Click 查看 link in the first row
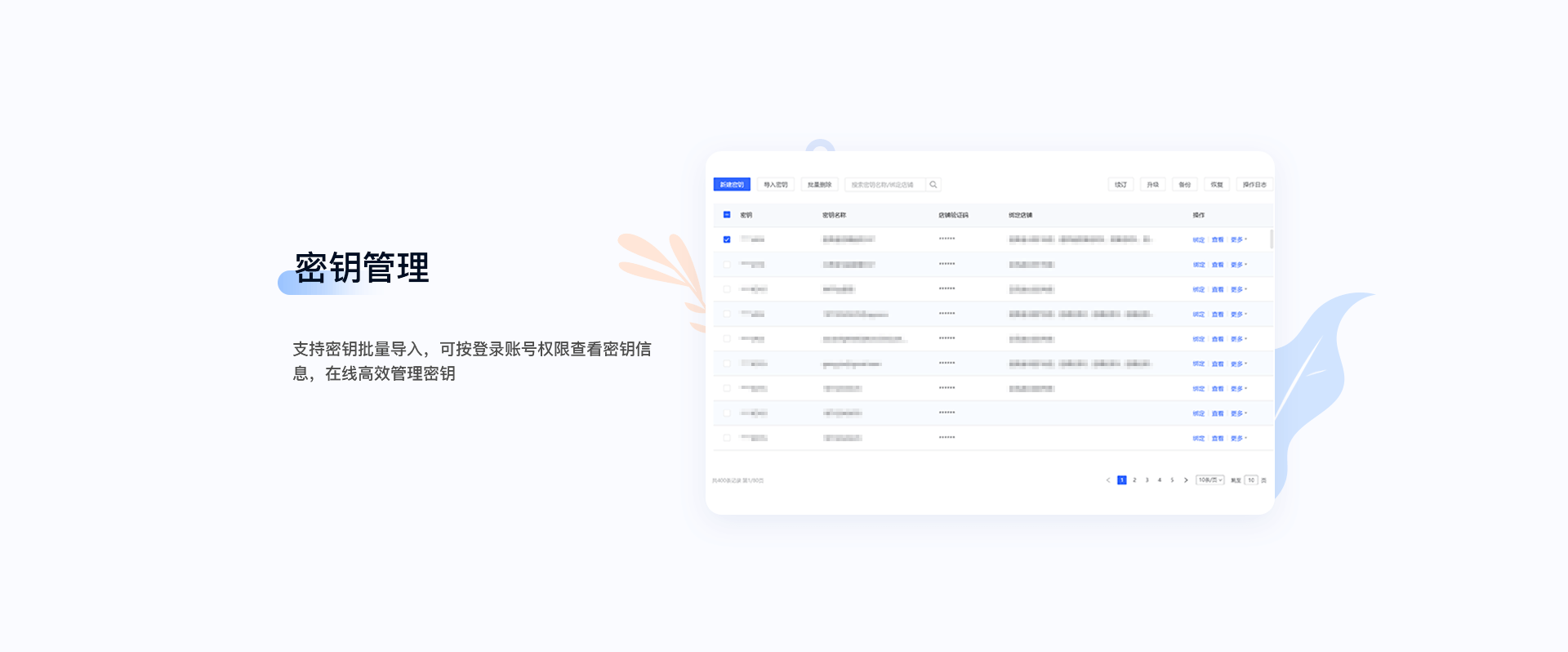1568x652 pixels. tap(1218, 240)
